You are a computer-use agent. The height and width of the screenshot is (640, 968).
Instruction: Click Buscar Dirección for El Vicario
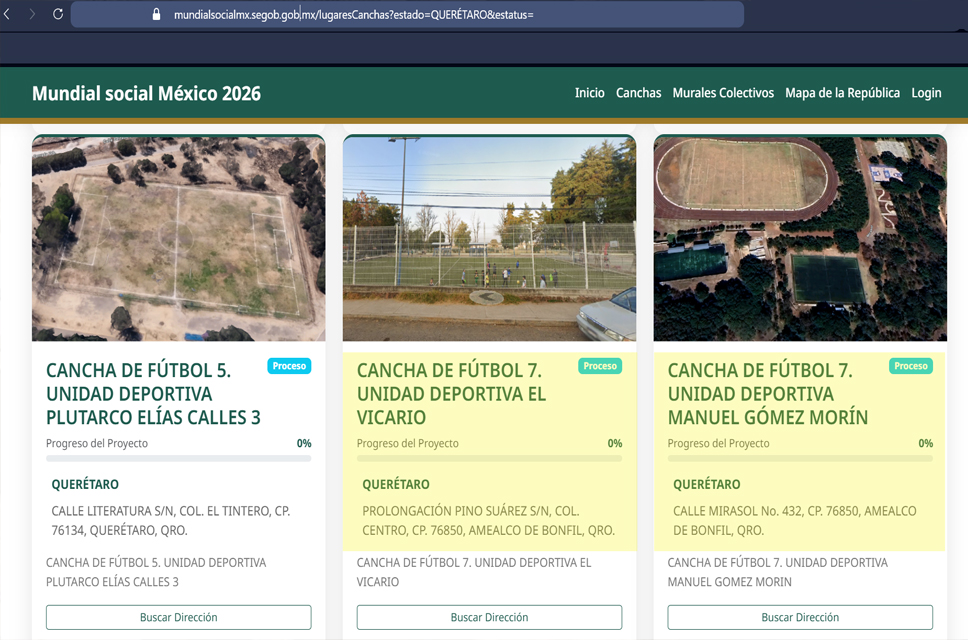(489, 617)
